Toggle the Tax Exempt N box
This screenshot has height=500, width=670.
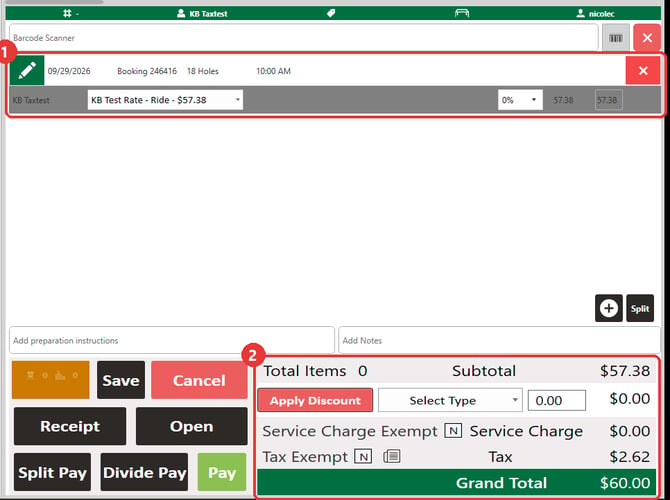click(363, 456)
